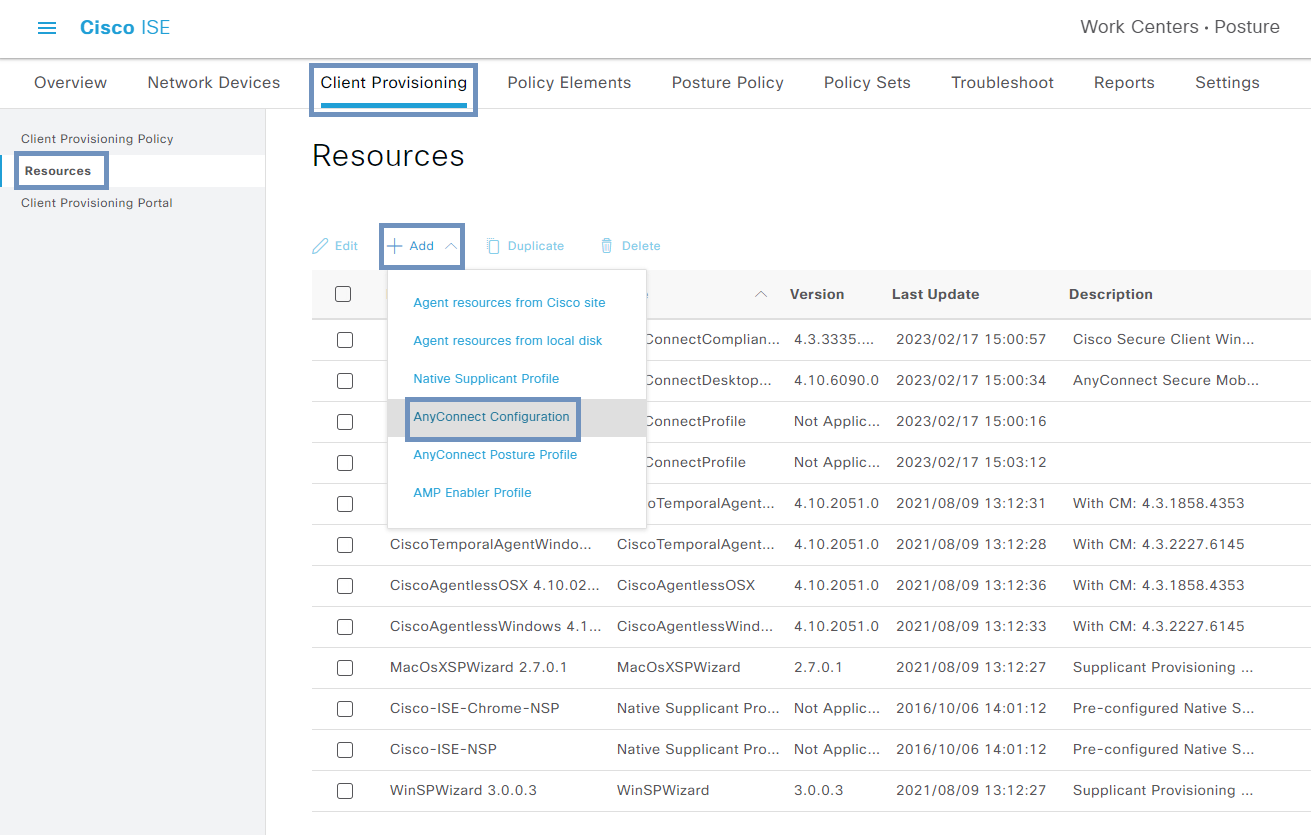The image size is (1311, 835).
Task: Collapse the Add dropdown chevron
Action: (451, 246)
